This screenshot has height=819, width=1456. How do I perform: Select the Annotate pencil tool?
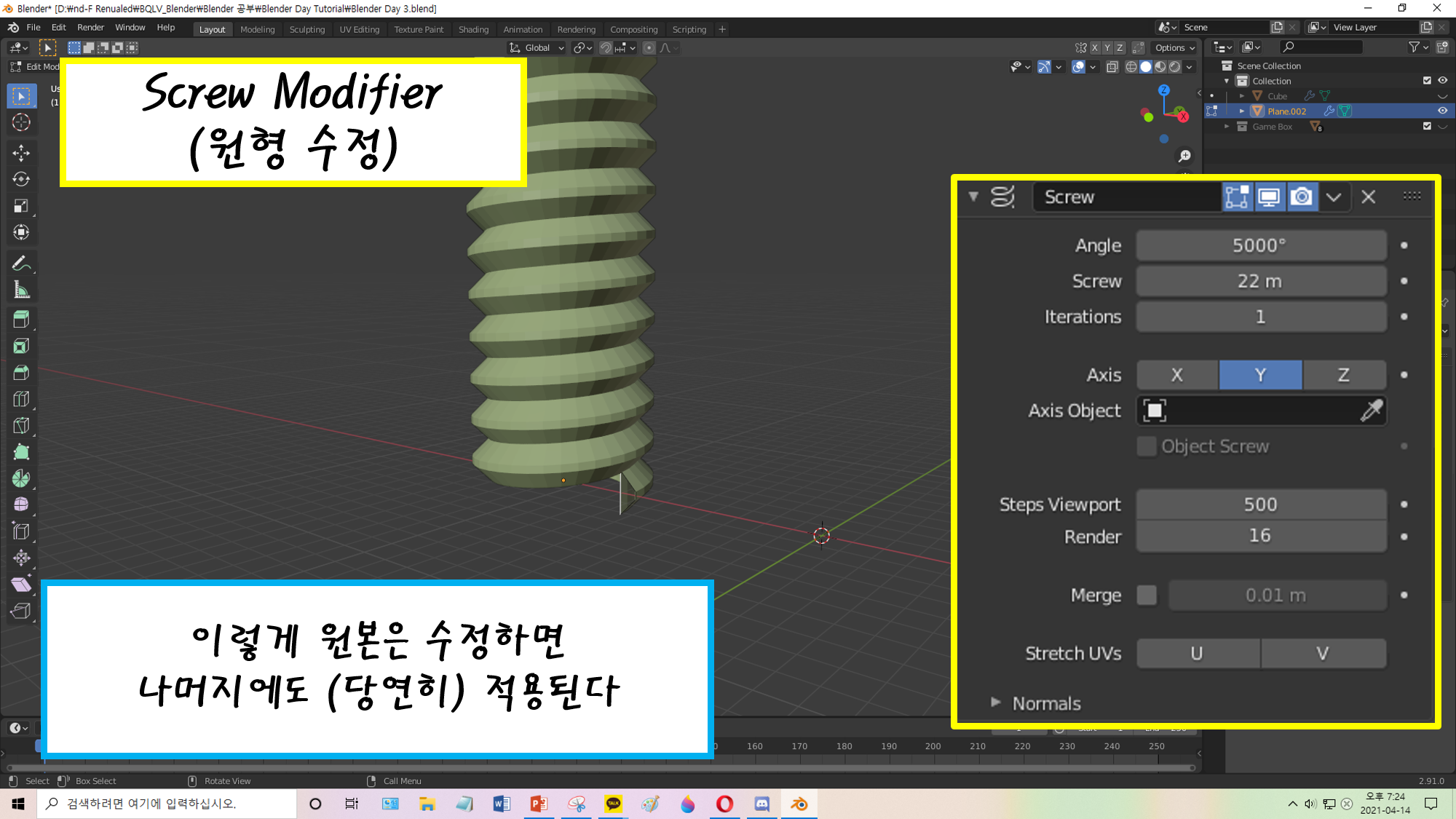point(21,264)
